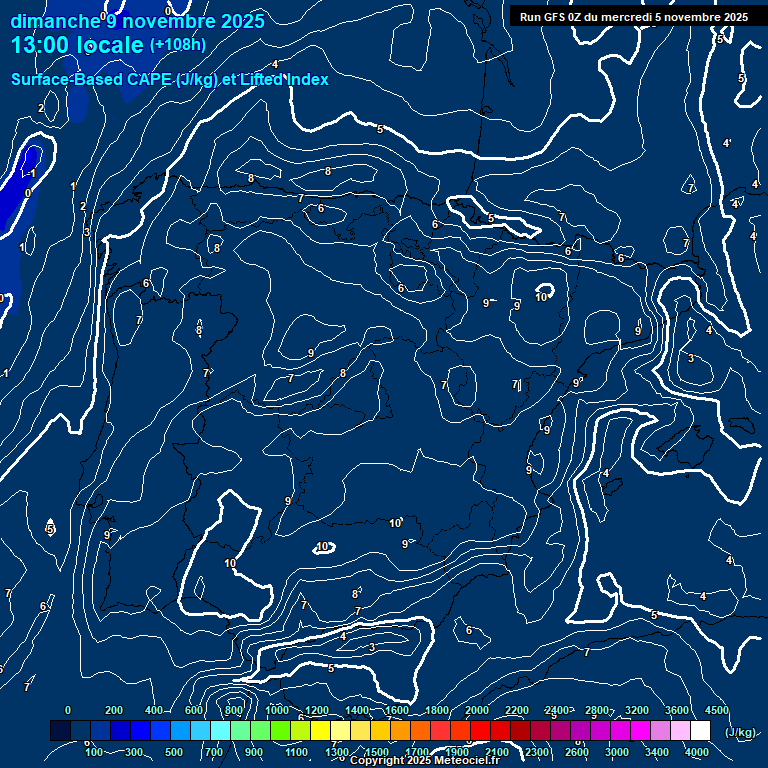The width and height of the screenshot is (768, 768).
Task: Select the bright yellow 1200–1300 legend swatch
Action: point(321,730)
